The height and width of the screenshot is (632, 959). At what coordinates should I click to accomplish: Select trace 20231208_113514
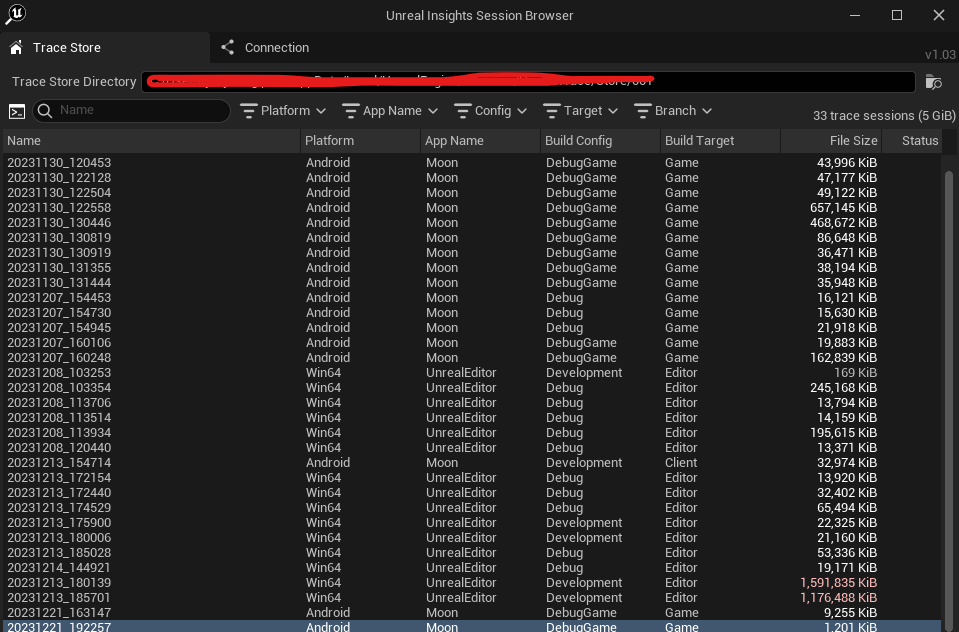click(472, 418)
